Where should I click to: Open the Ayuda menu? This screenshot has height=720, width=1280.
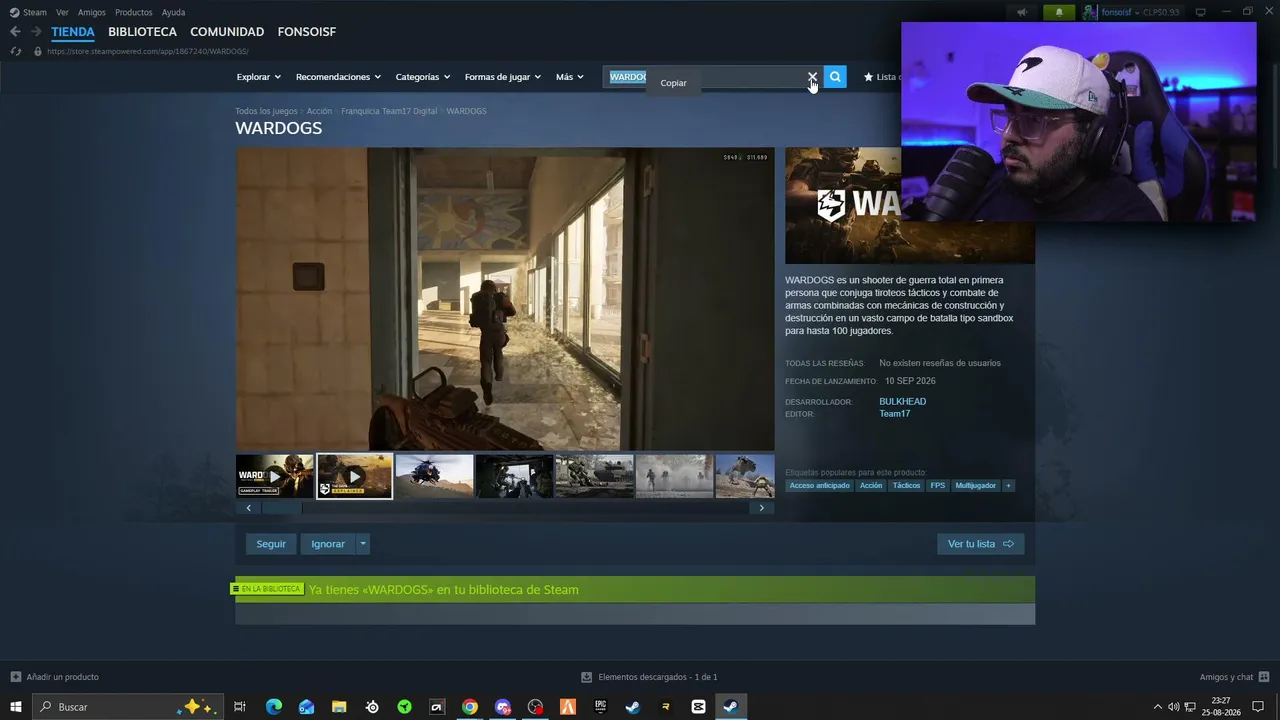pos(173,12)
